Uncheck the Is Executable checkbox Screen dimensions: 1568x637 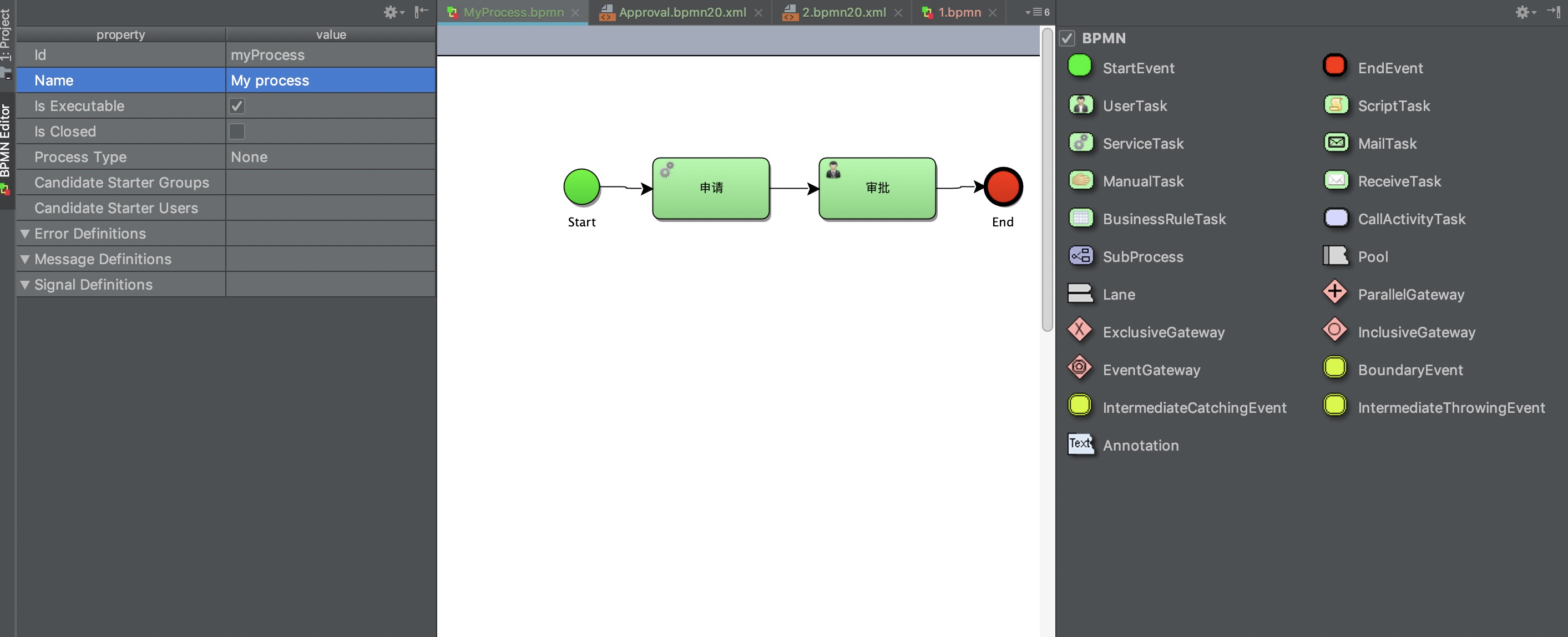tap(237, 105)
